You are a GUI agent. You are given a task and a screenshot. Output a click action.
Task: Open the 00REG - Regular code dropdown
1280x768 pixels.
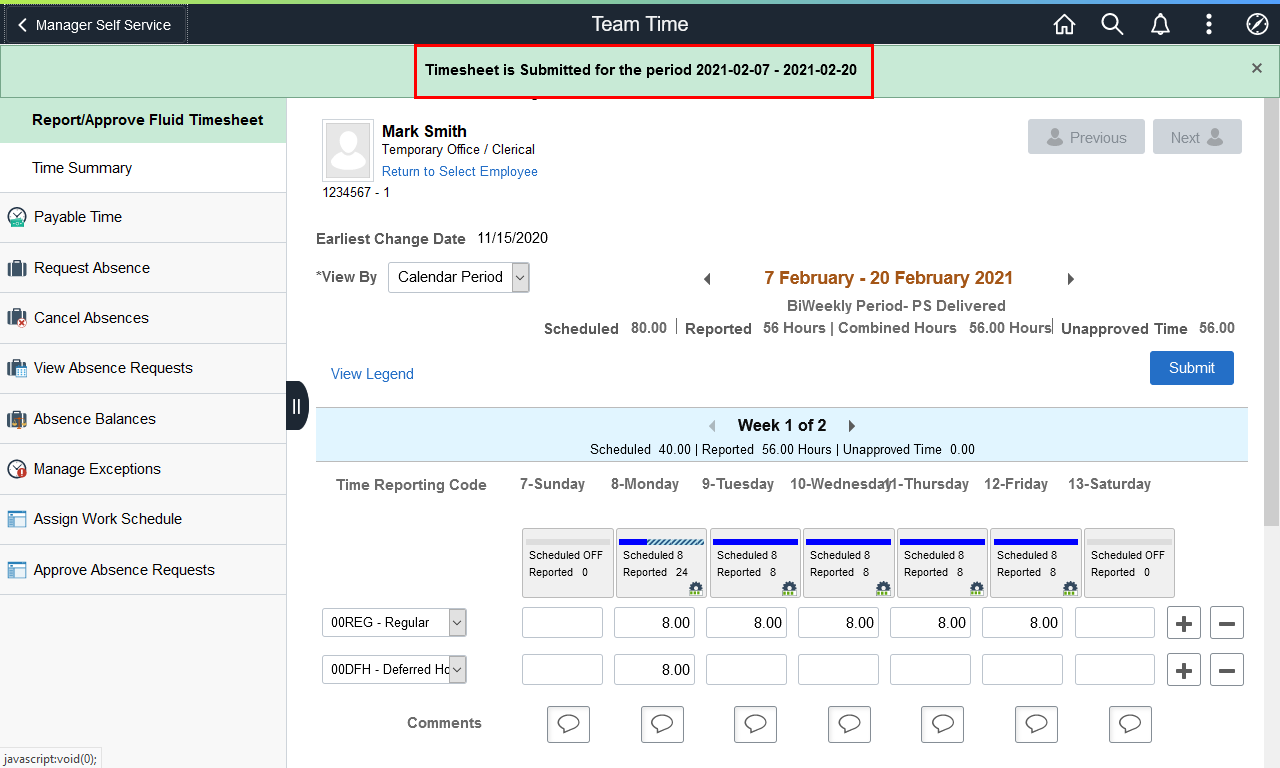coord(394,622)
